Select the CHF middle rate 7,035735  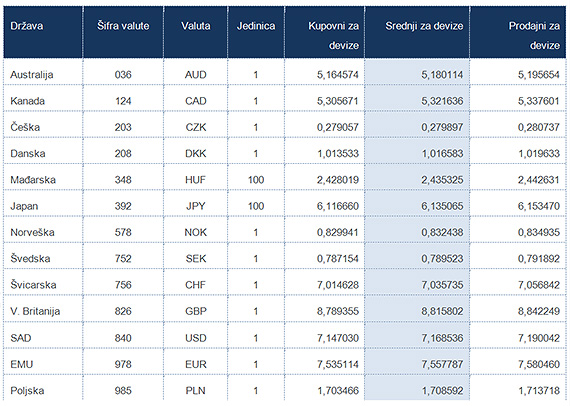point(442,285)
